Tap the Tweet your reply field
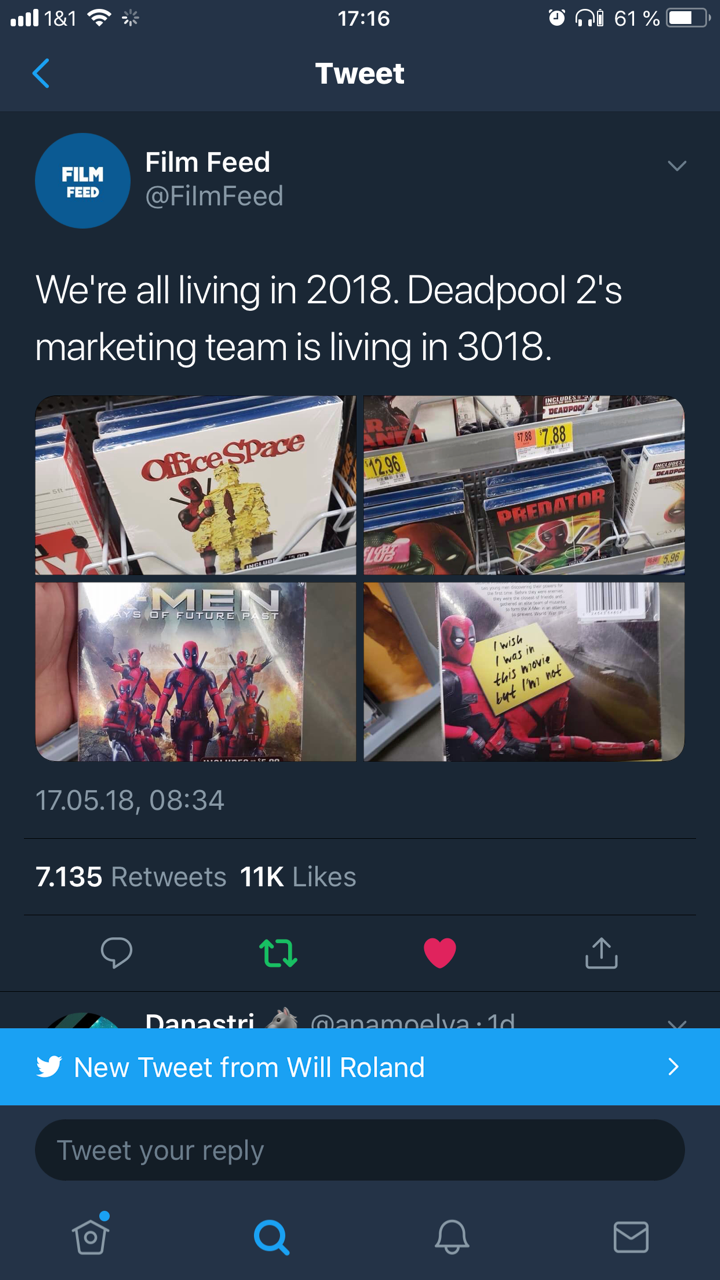The image size is (720, 1280). tap(360, 1150)
